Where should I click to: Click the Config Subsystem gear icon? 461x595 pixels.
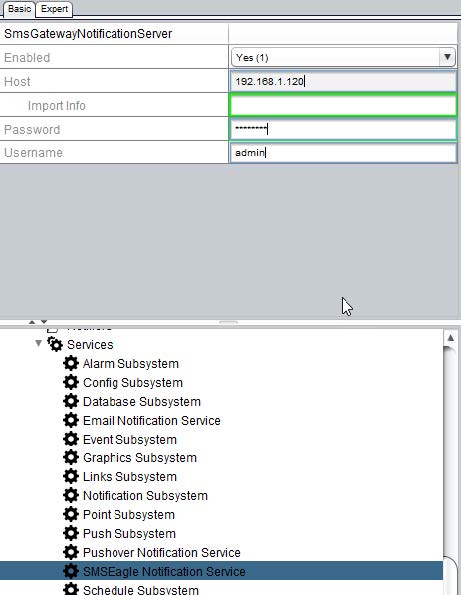pos(71,382)
